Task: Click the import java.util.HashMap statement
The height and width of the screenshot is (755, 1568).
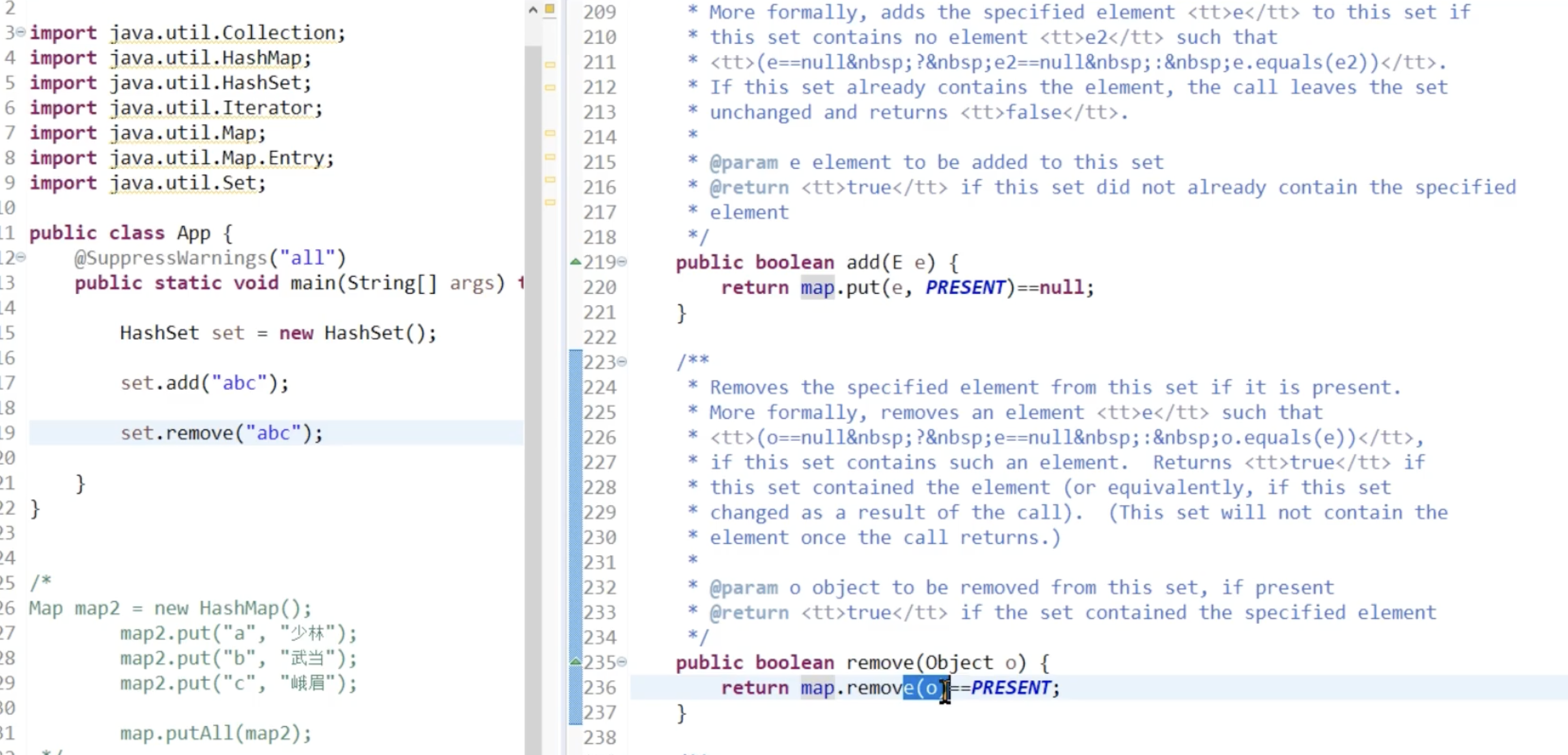Action: pyautogui.click(x=170, y=58)
